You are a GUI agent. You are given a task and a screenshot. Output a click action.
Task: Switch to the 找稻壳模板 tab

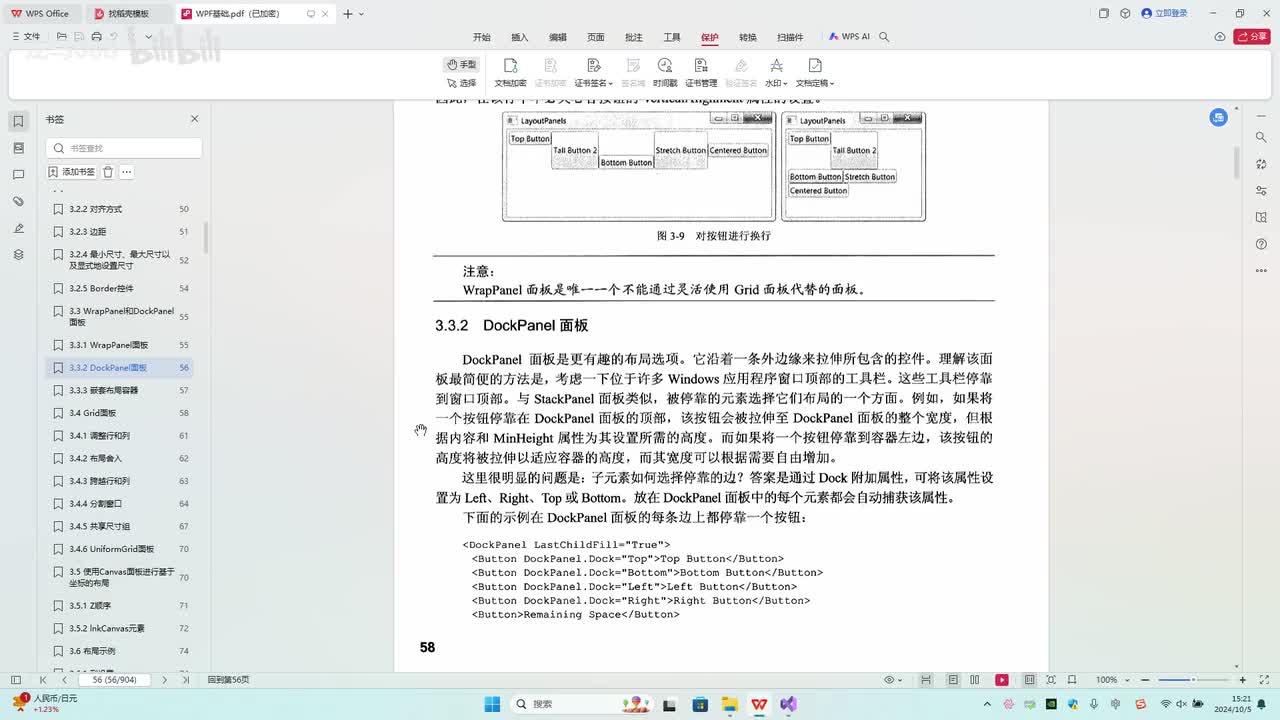point(128,14)
